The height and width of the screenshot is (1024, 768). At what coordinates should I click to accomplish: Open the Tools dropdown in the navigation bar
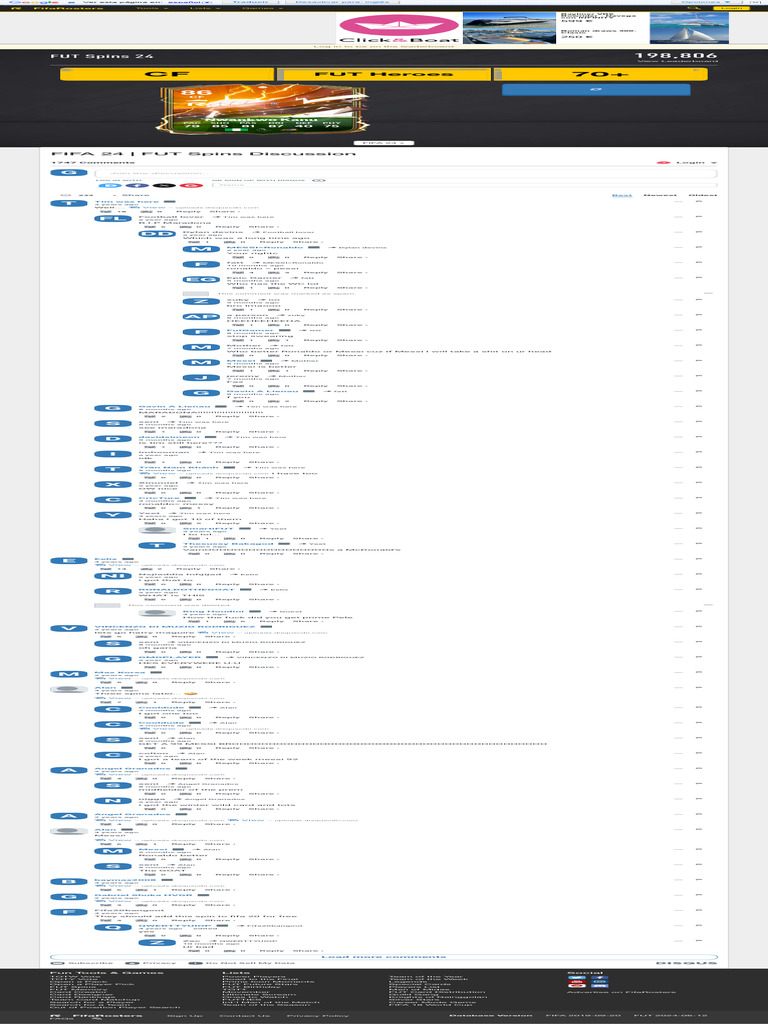148,8
